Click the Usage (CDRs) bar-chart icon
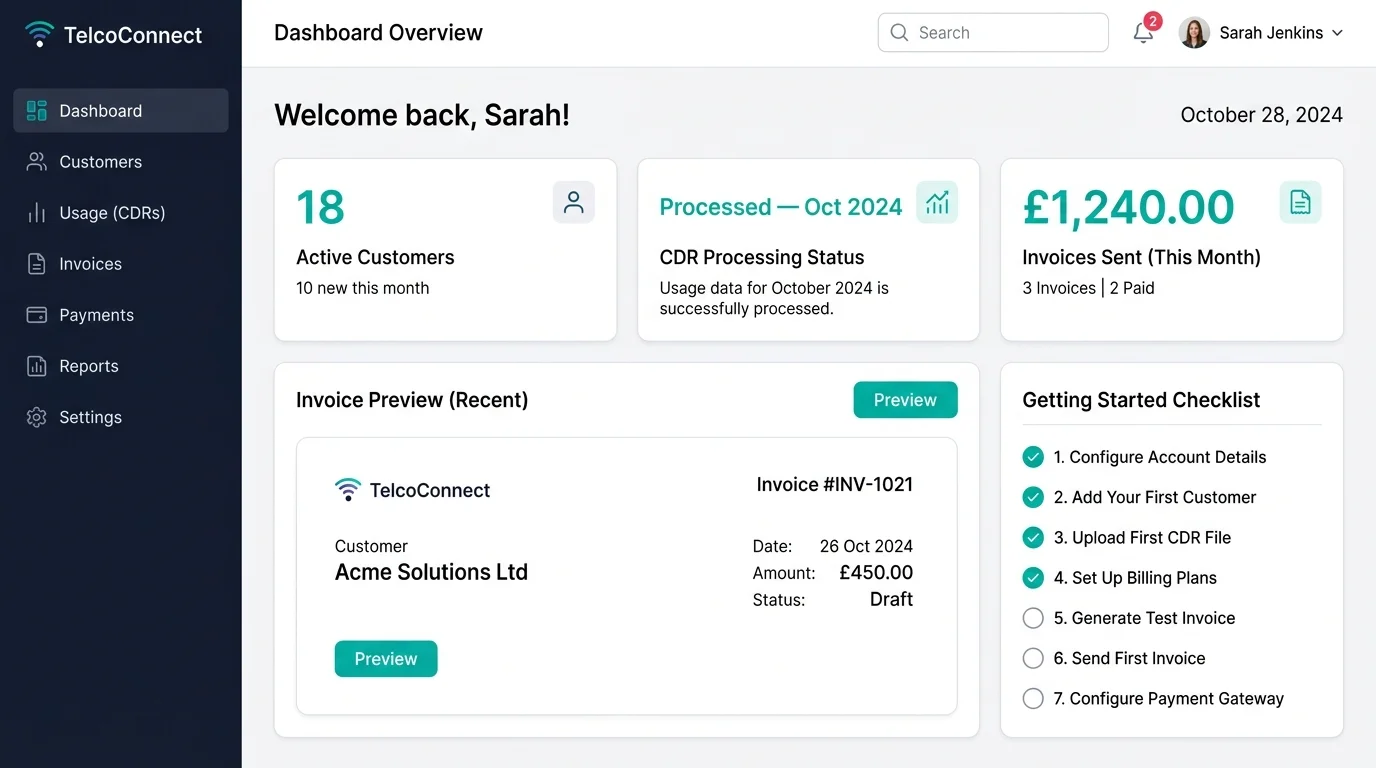The width and height of the screenshot is (1376, 768). coord(37,212)
